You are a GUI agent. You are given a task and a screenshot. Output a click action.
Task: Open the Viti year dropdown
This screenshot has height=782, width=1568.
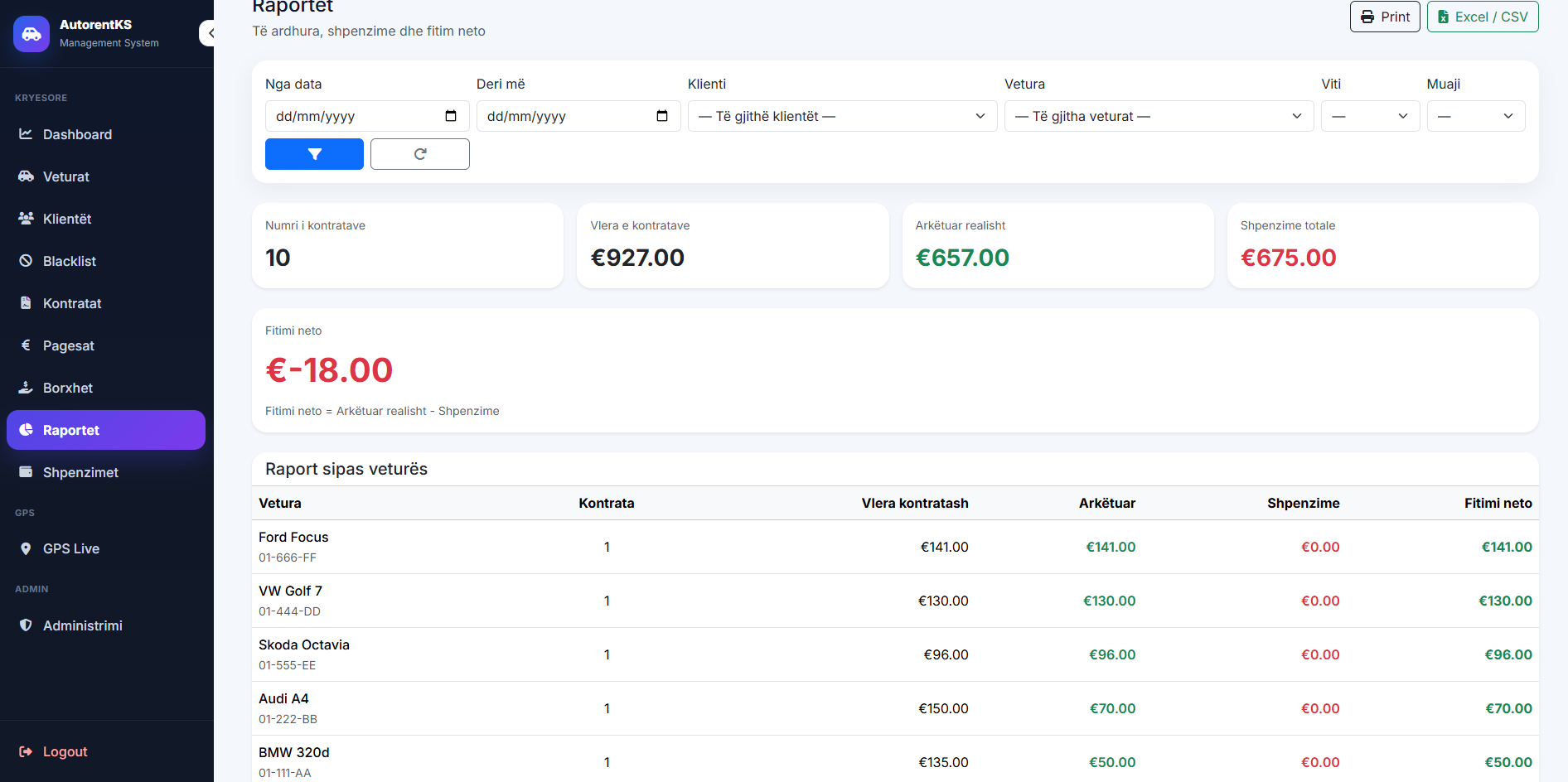coord(1370,116)
